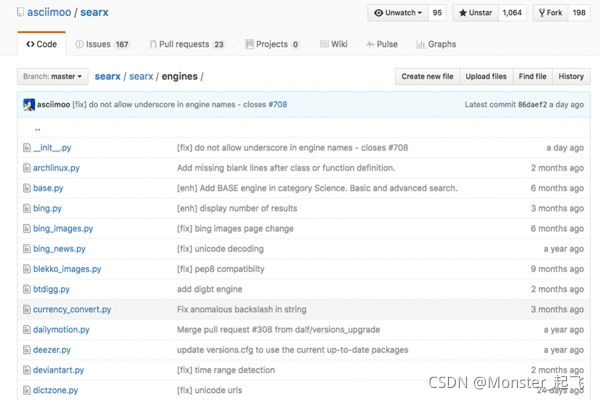This screenshot has height=400, width=600.
Task: Click the repository book icon beside asciimoo
Action: click(20, 12)
